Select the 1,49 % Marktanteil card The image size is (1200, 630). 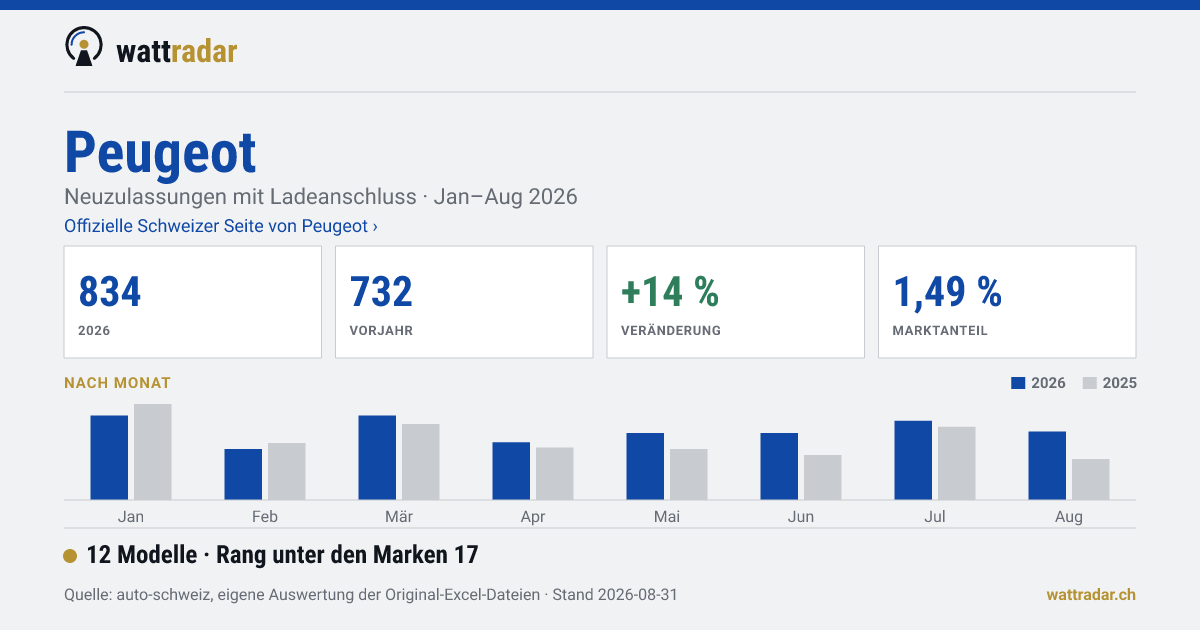[1007, 302]
